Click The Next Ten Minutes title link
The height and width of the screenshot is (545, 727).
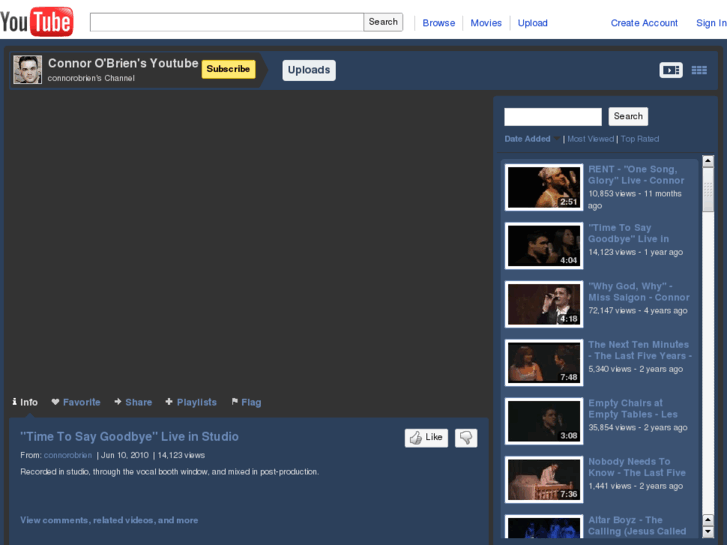pos(640,350)
